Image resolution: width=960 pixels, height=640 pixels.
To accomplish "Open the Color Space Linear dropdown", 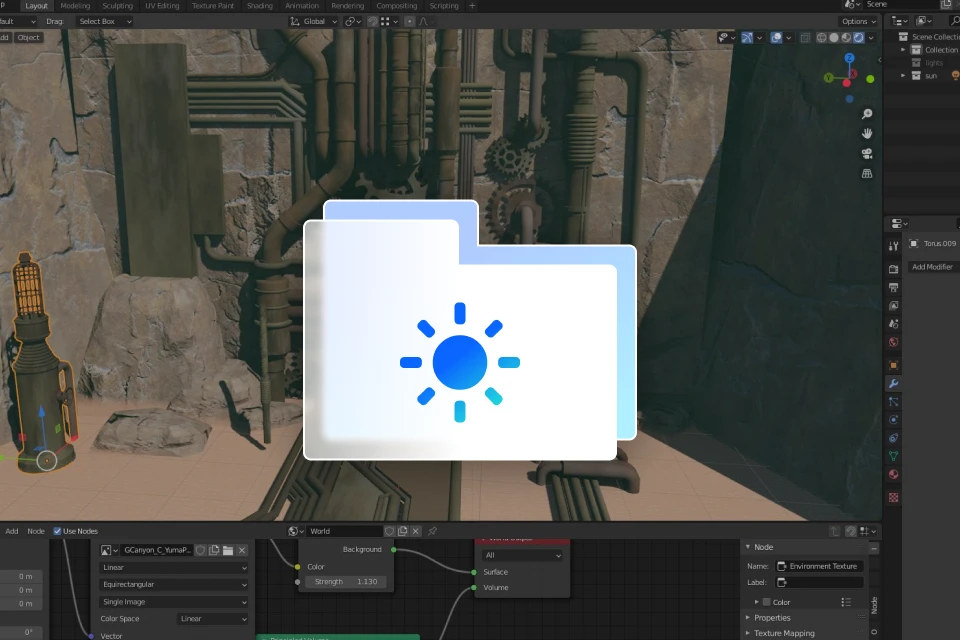I will pyautogui.click(x=213, y=619).
